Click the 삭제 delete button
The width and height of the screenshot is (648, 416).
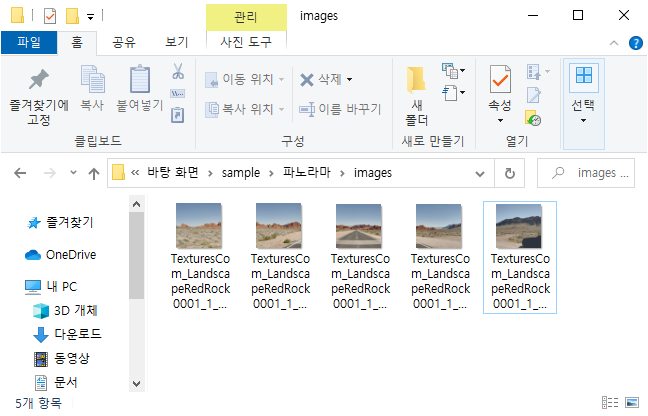pyautogui.click(x=321, y=79)
